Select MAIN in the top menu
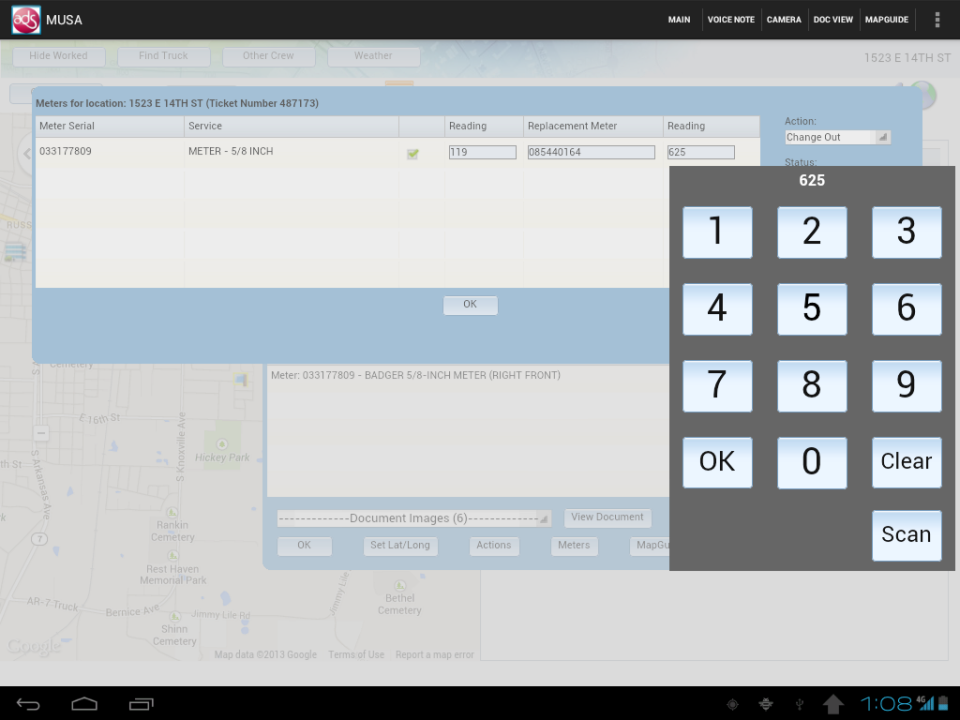960x720 pixels. [x=679, y=19]
